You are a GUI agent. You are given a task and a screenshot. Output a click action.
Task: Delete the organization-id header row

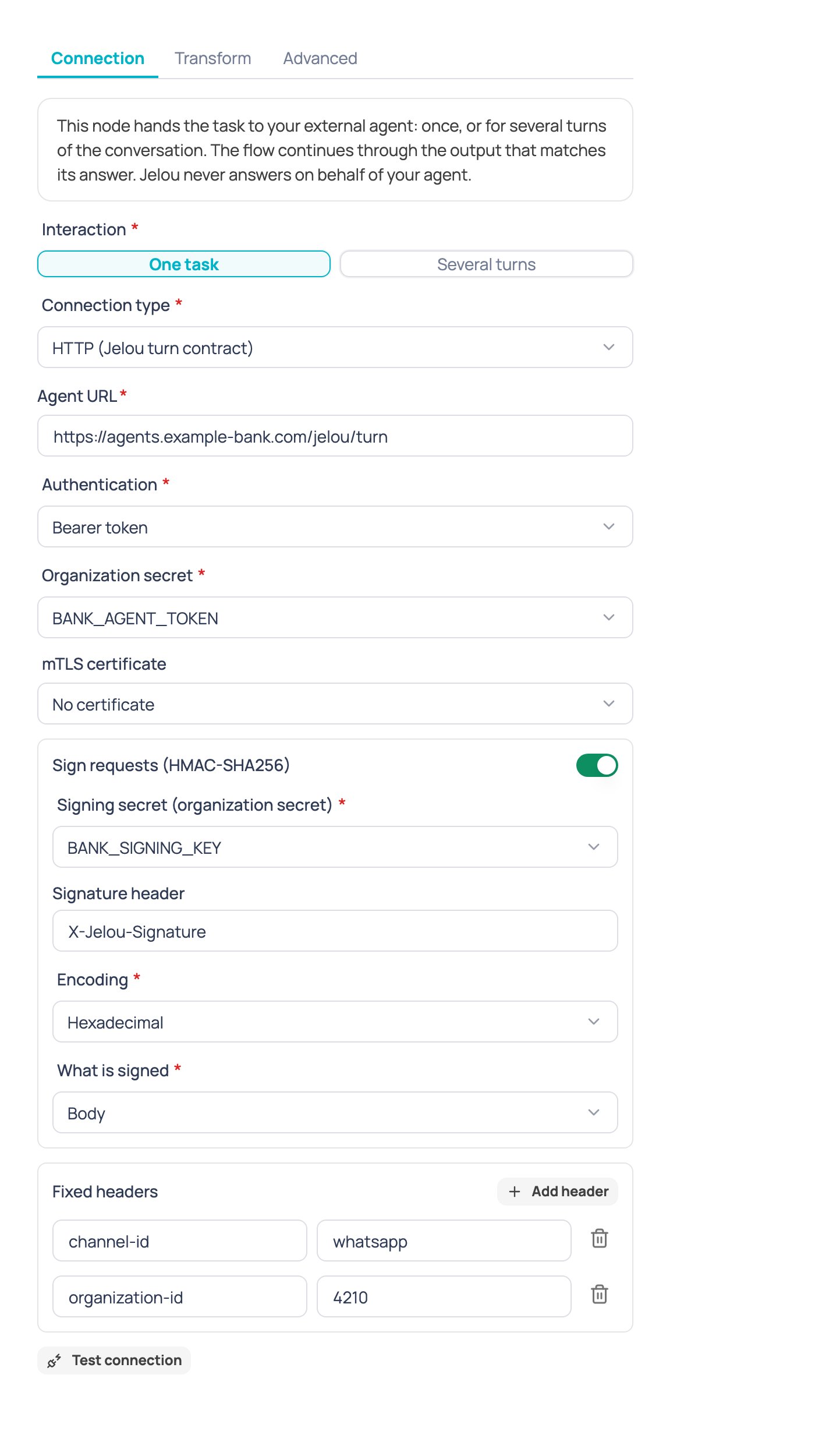coord(599,1295)
